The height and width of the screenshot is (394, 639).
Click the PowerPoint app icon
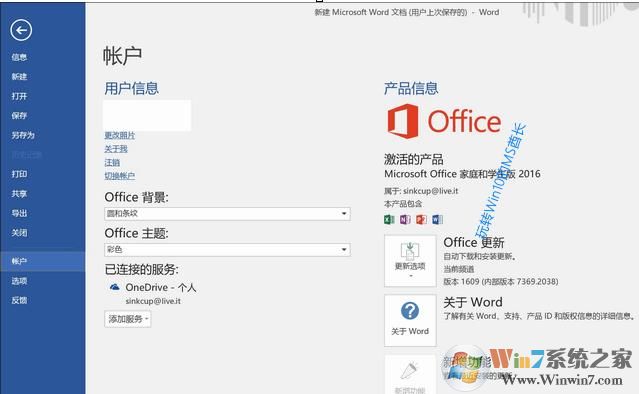421,220
